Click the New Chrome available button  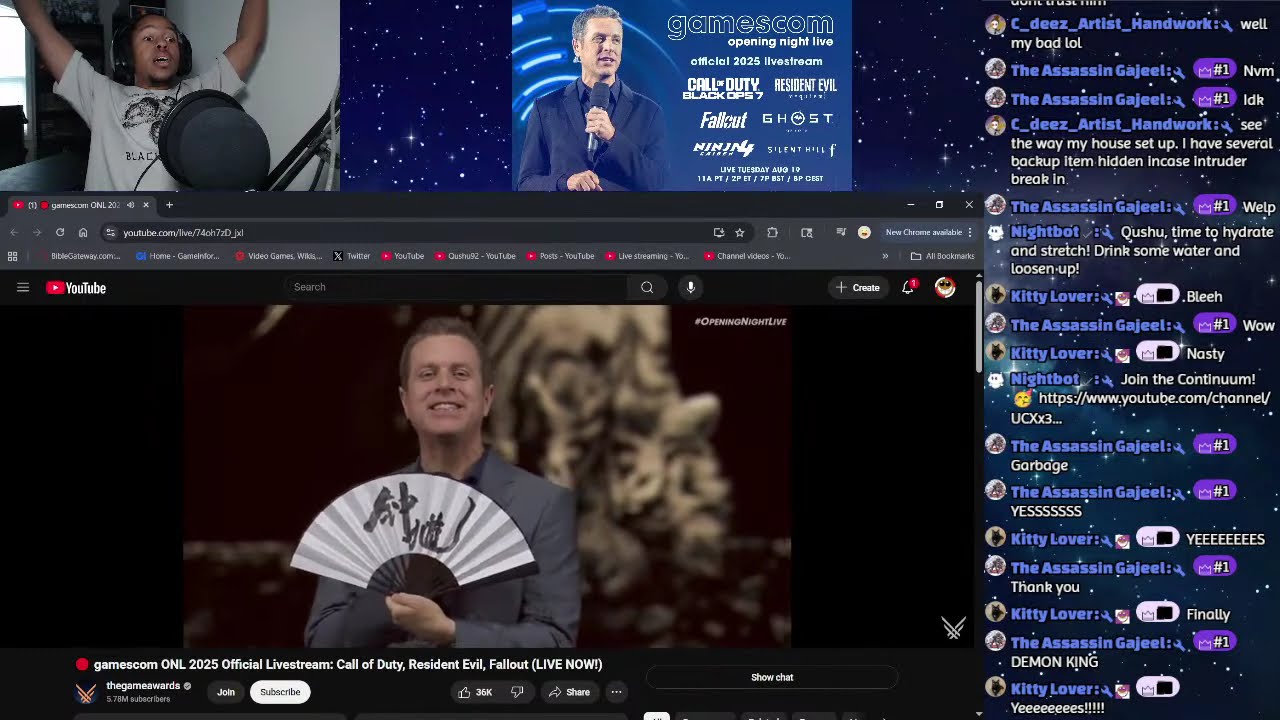click(x=923, y=232)
